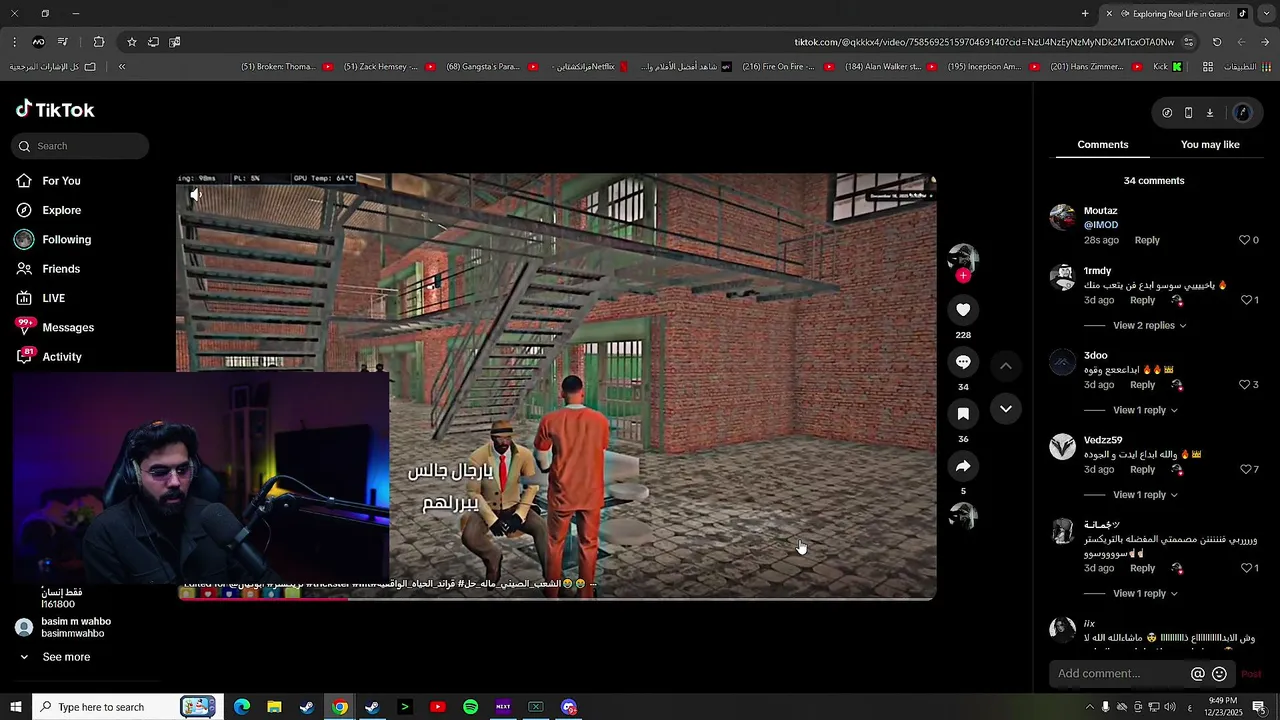The height and width of the screenshot is (720, 1280).
Task: Expand View 1 reply under 3doo
Action: pyautogui.click(x=1145, y=410)
